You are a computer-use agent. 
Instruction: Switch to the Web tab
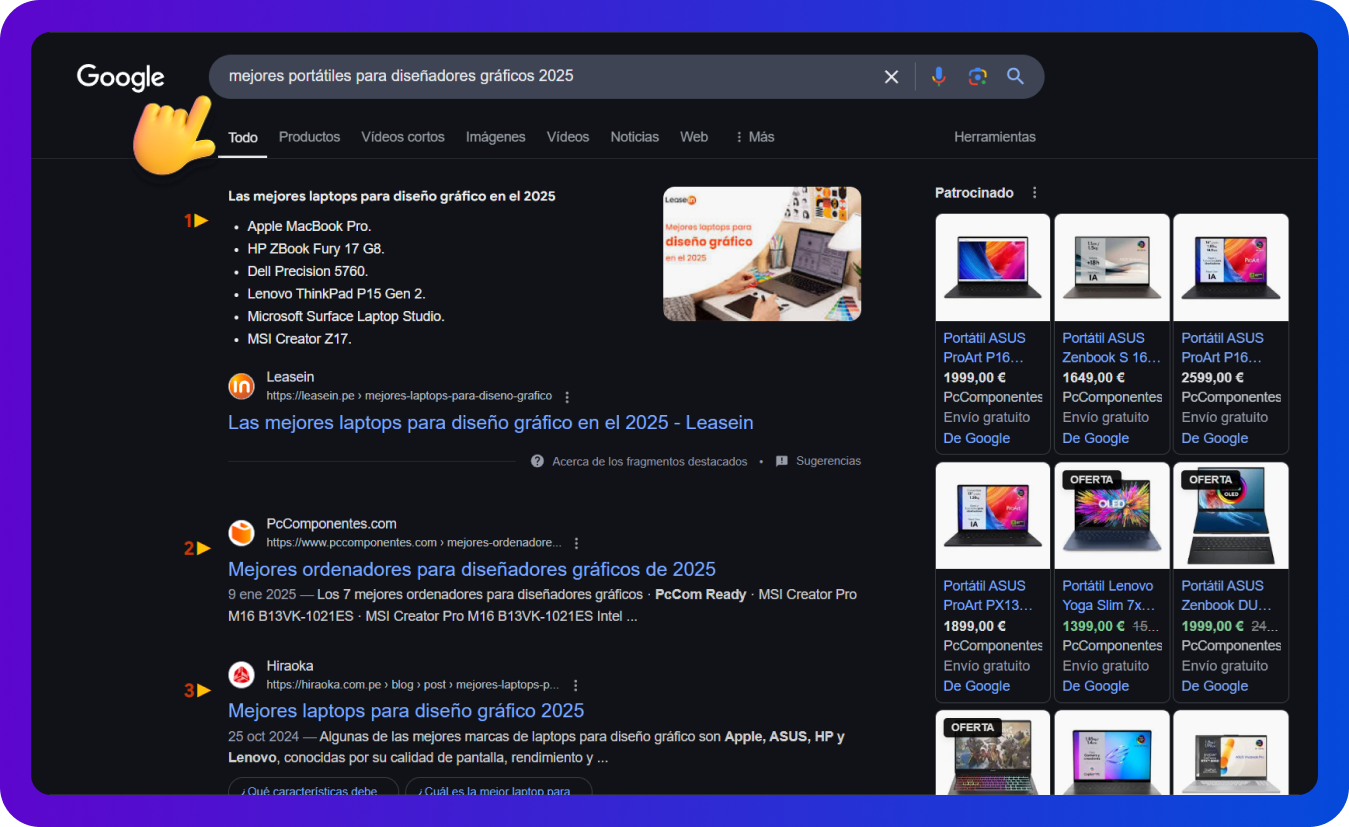(694, 137)
